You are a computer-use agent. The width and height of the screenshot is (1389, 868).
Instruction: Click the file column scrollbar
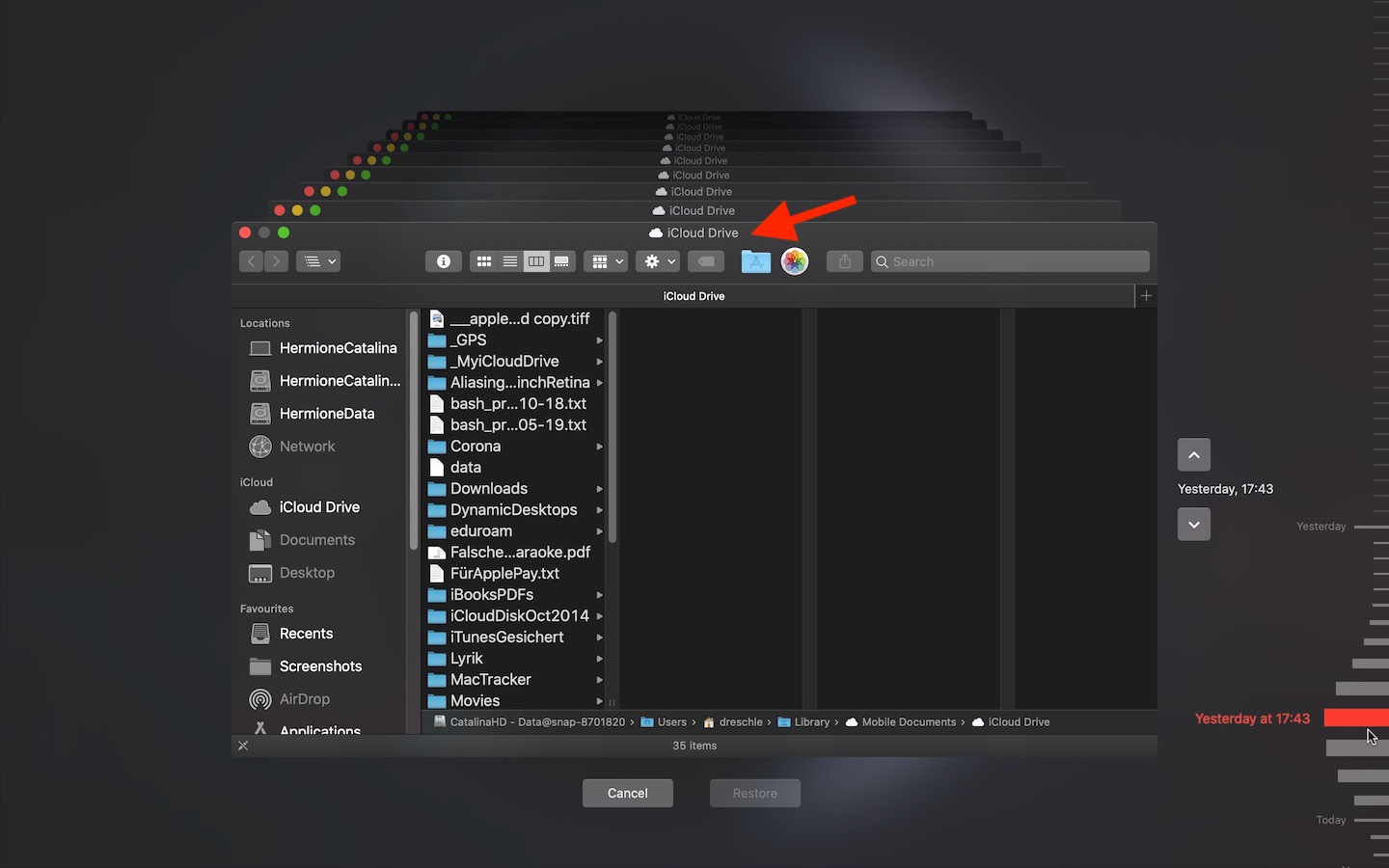point(612,427)
